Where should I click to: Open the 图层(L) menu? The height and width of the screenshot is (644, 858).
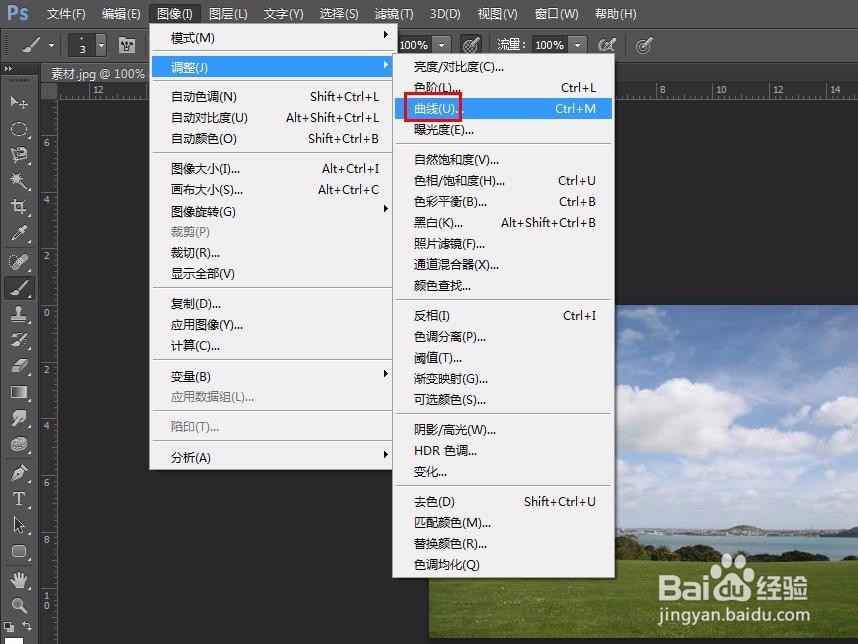pos(228,14)
